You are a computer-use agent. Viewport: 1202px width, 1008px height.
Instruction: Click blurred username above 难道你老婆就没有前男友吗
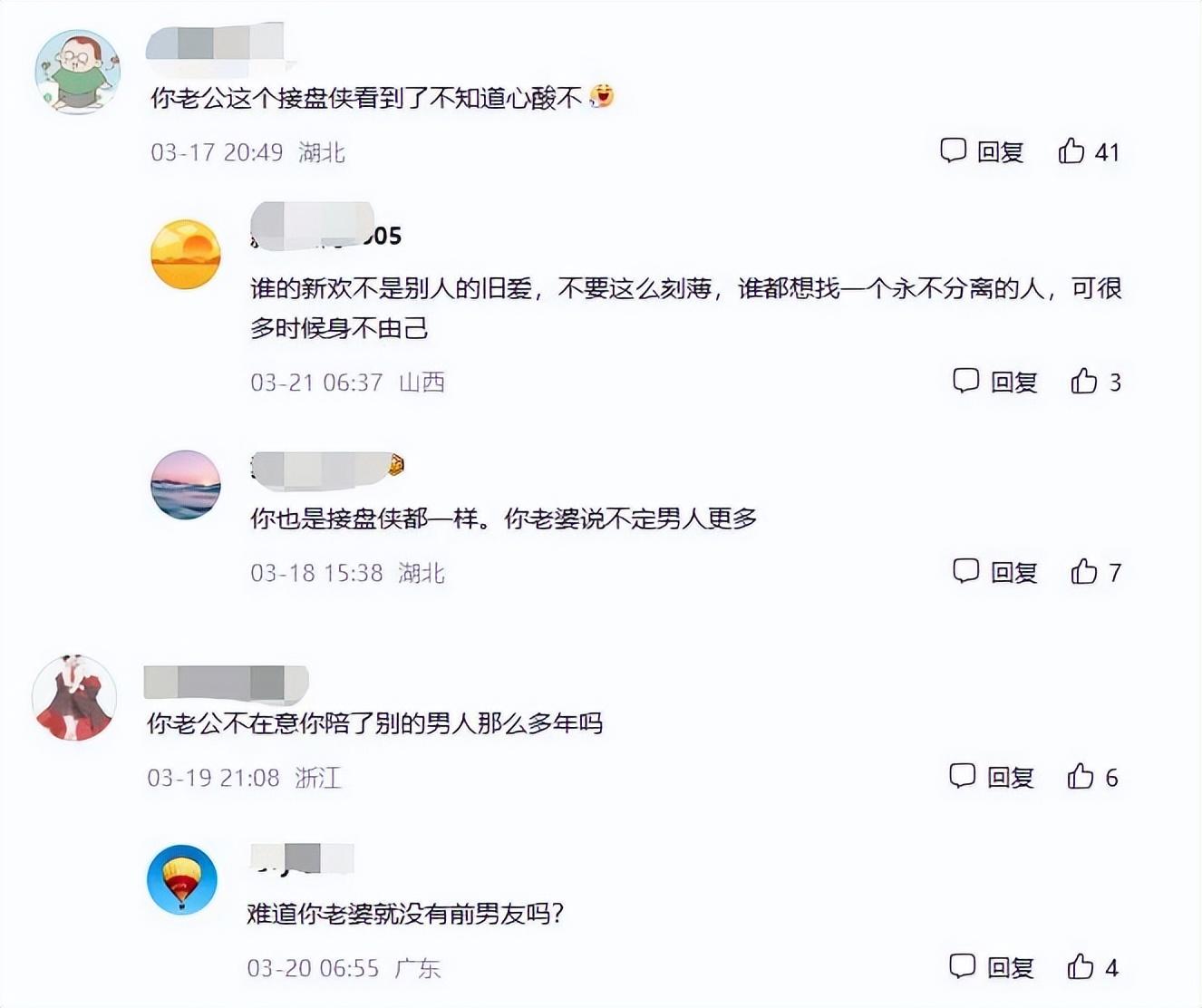(301, 858)
